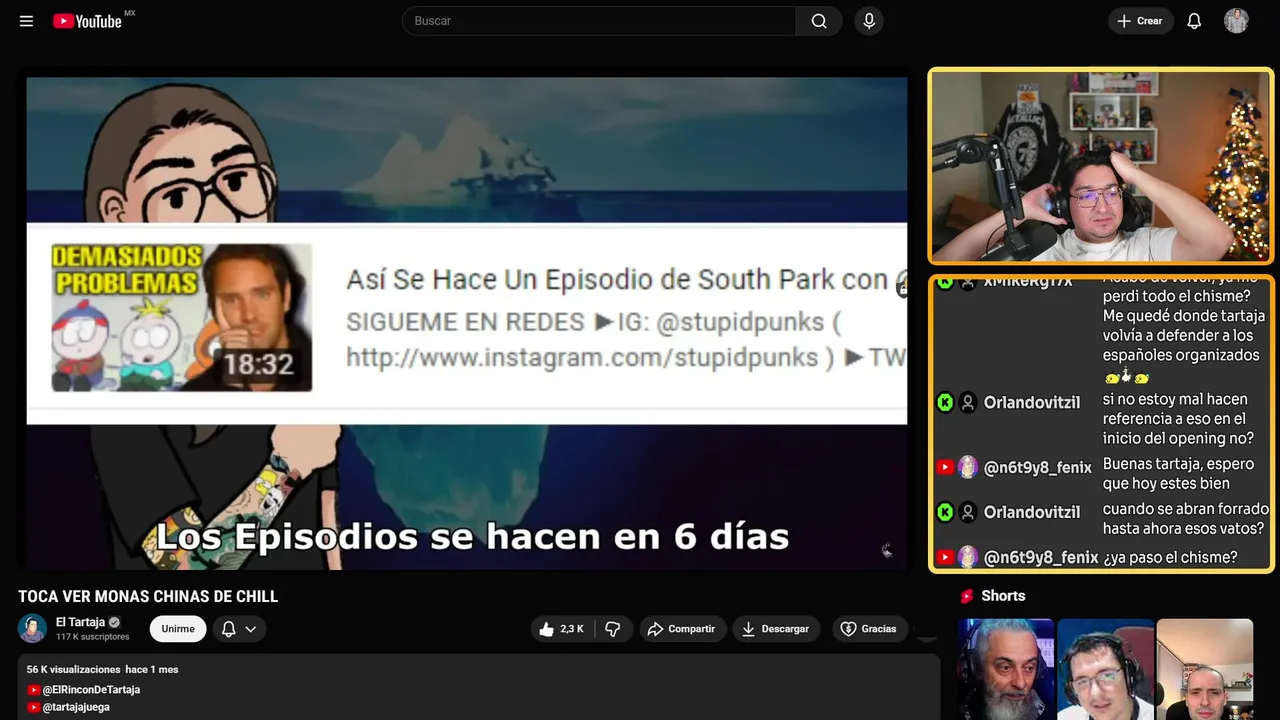Click the Kick icon beside Orlandovitzil's opening message
Screen dimensions: 1280x720
click(945, 402)
